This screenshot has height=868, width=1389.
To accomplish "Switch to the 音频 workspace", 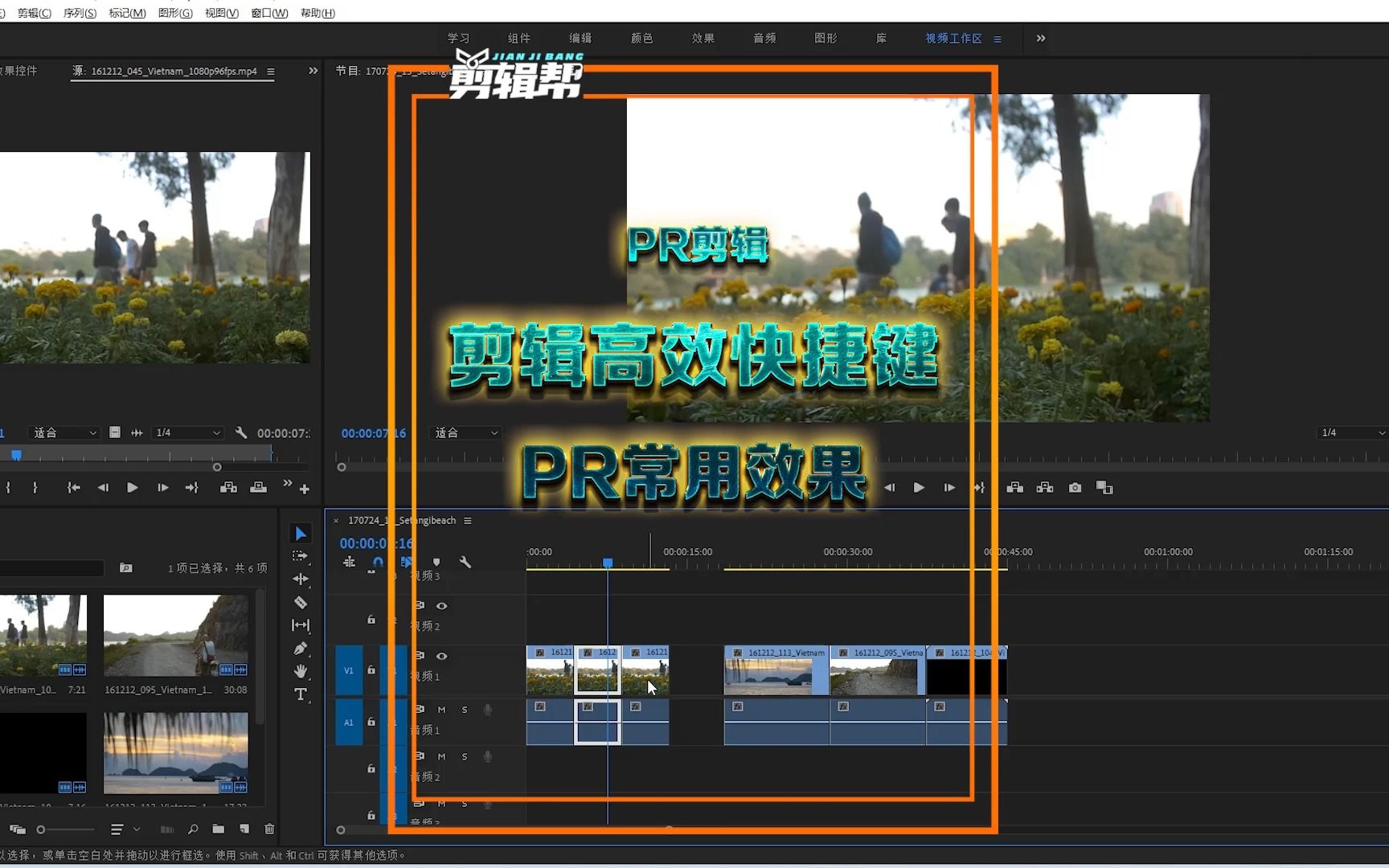I will [x=764, y=38].
